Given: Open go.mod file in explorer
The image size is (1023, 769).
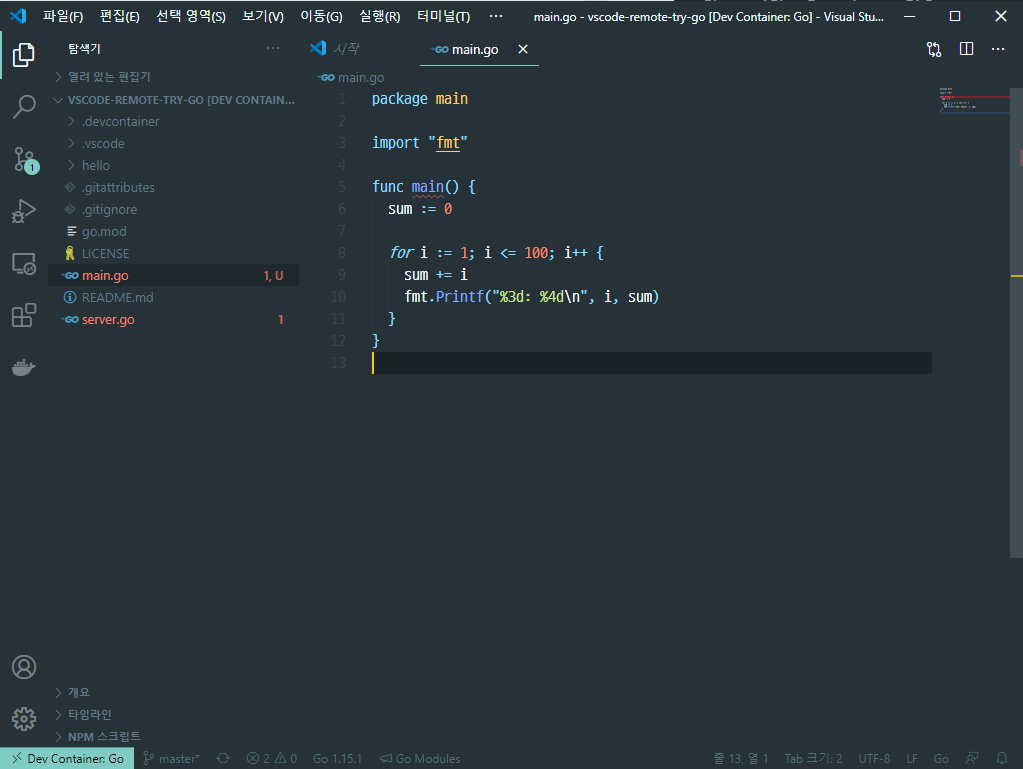Looking at the screenshot, I should (x=174, y=232).
